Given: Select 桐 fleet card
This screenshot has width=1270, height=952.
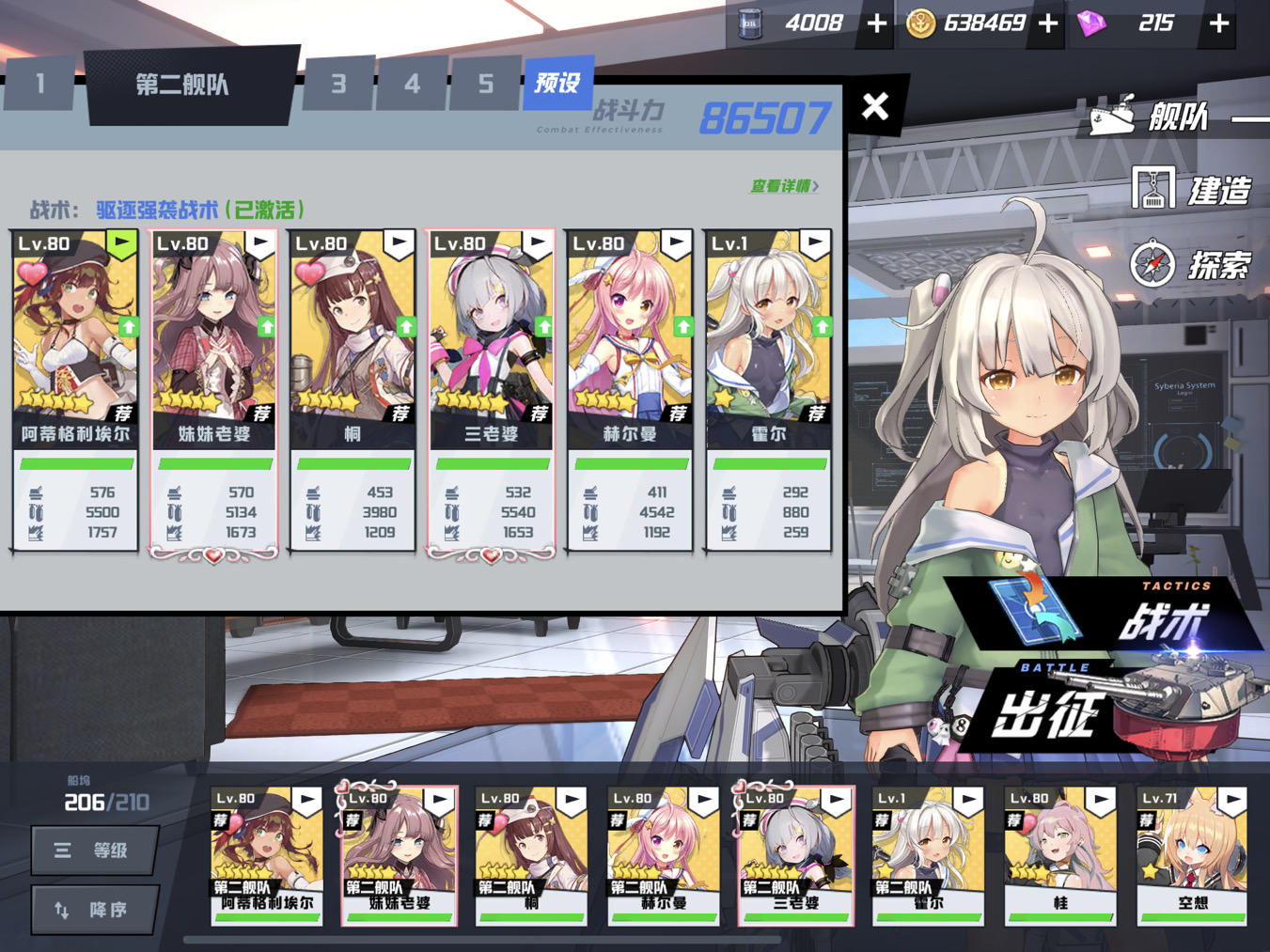Looking at the screenshot, I should (x=353, y=390).
